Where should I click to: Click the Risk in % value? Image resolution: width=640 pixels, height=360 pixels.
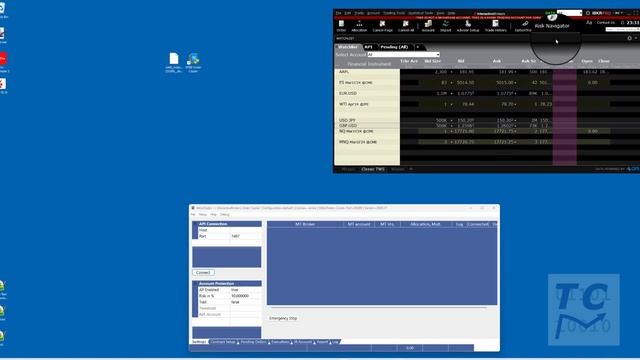pyautogui.click(x=245, y=296)
